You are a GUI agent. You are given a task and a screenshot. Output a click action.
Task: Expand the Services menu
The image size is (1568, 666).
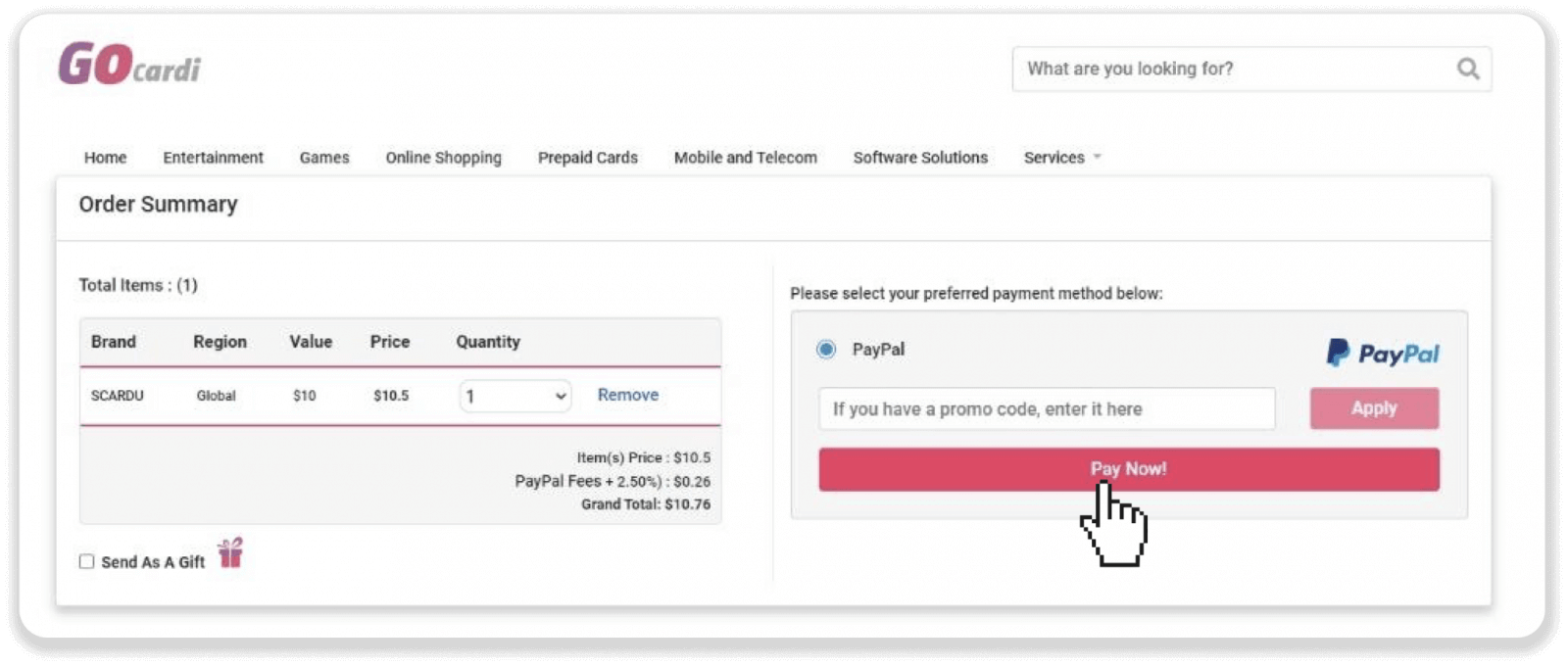(1061, 158)
